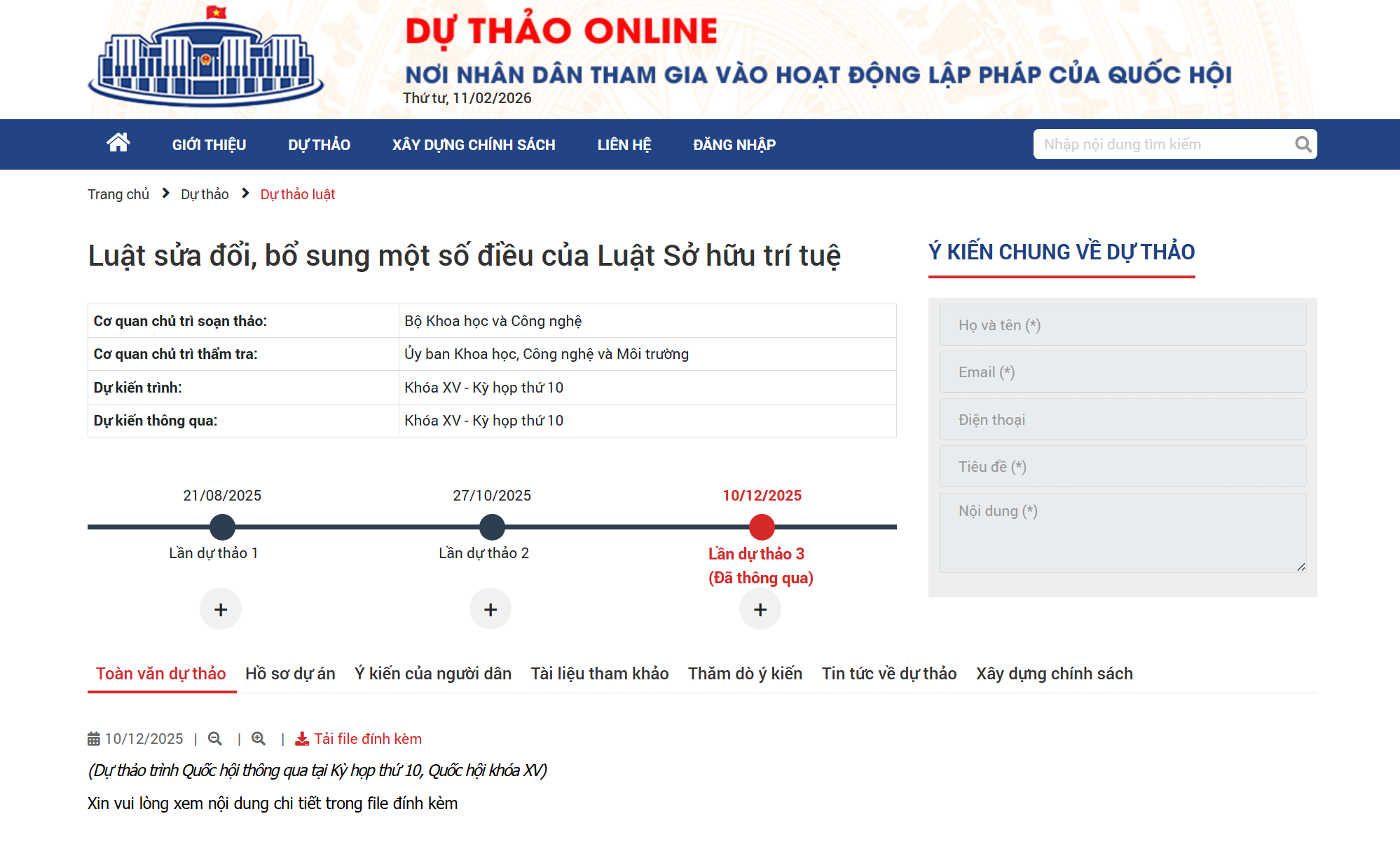Click the zoom in magnifier icon
This screenshot has width=1400, height=842.
[259, 739]
